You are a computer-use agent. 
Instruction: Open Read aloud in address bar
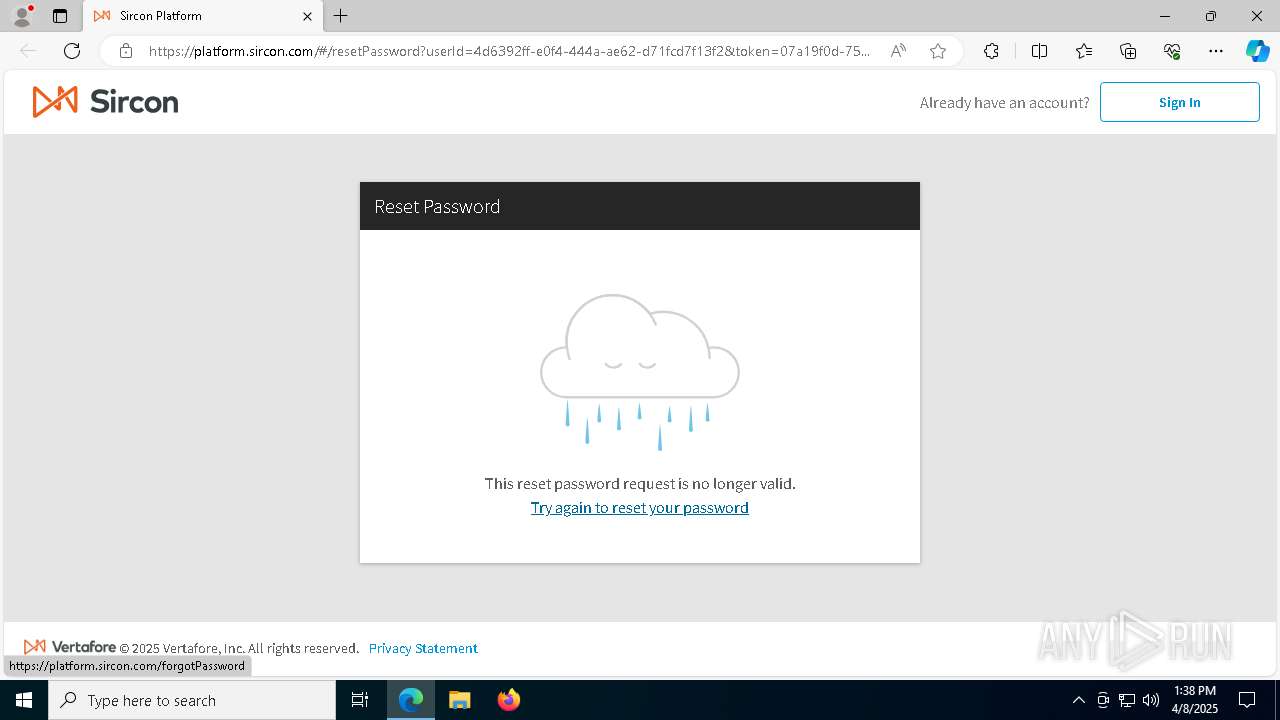(898, 51)
